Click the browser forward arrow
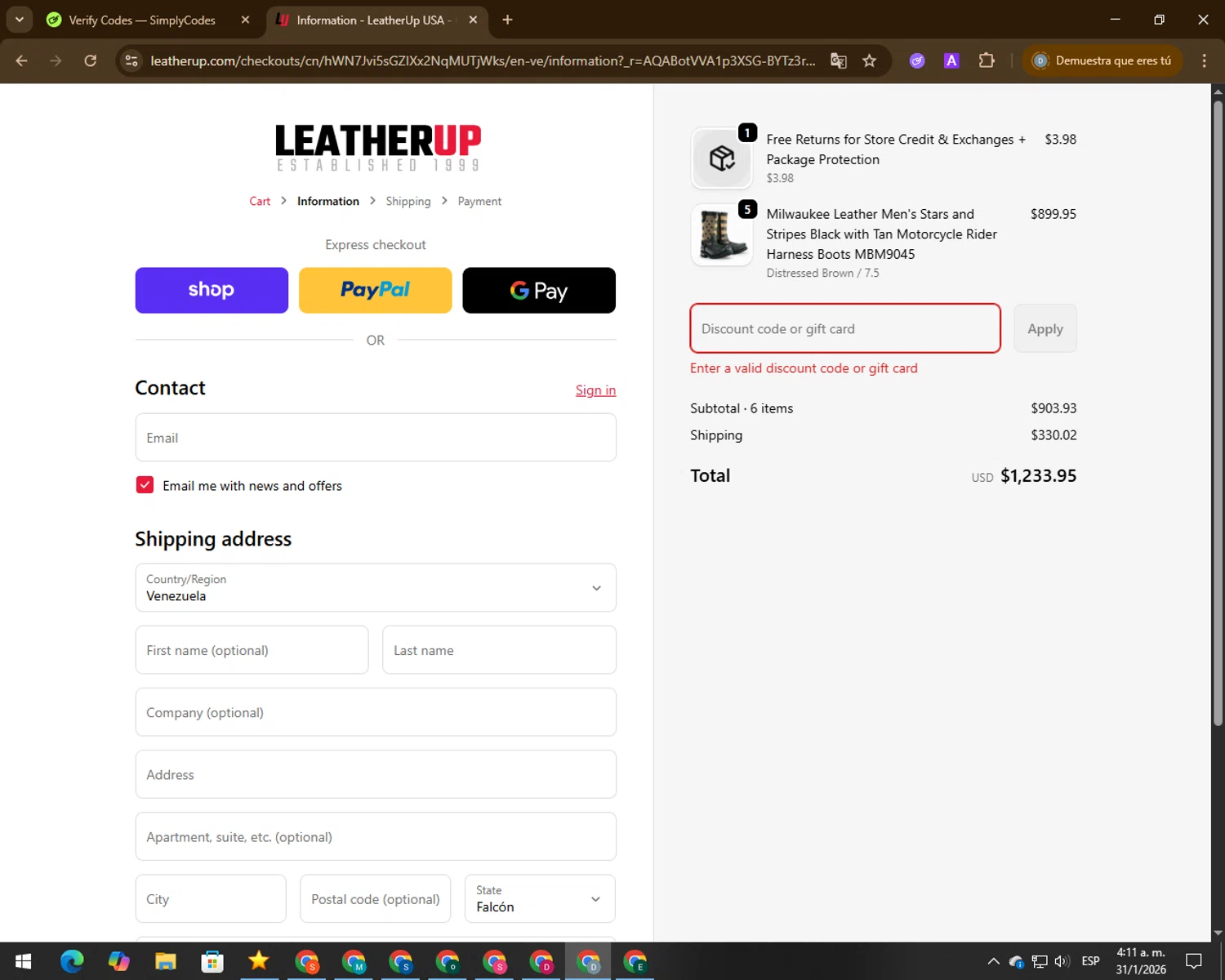The width and height of the screenshot is (1225, 980). (x=56, y=60)
